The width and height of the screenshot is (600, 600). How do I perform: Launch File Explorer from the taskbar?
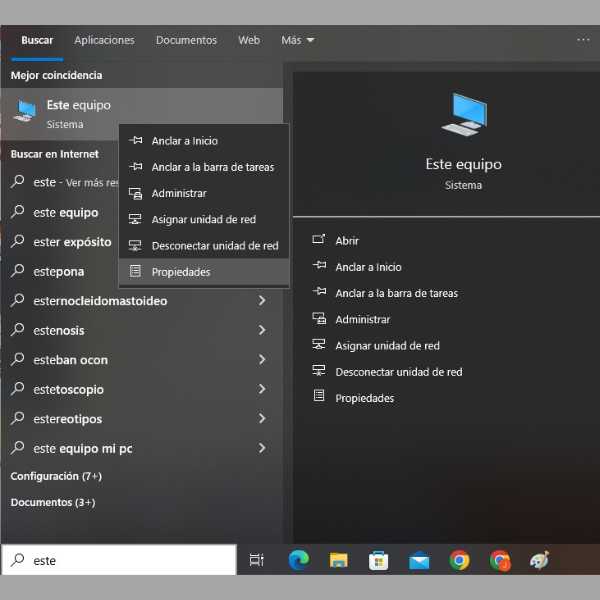pos(339,560)
